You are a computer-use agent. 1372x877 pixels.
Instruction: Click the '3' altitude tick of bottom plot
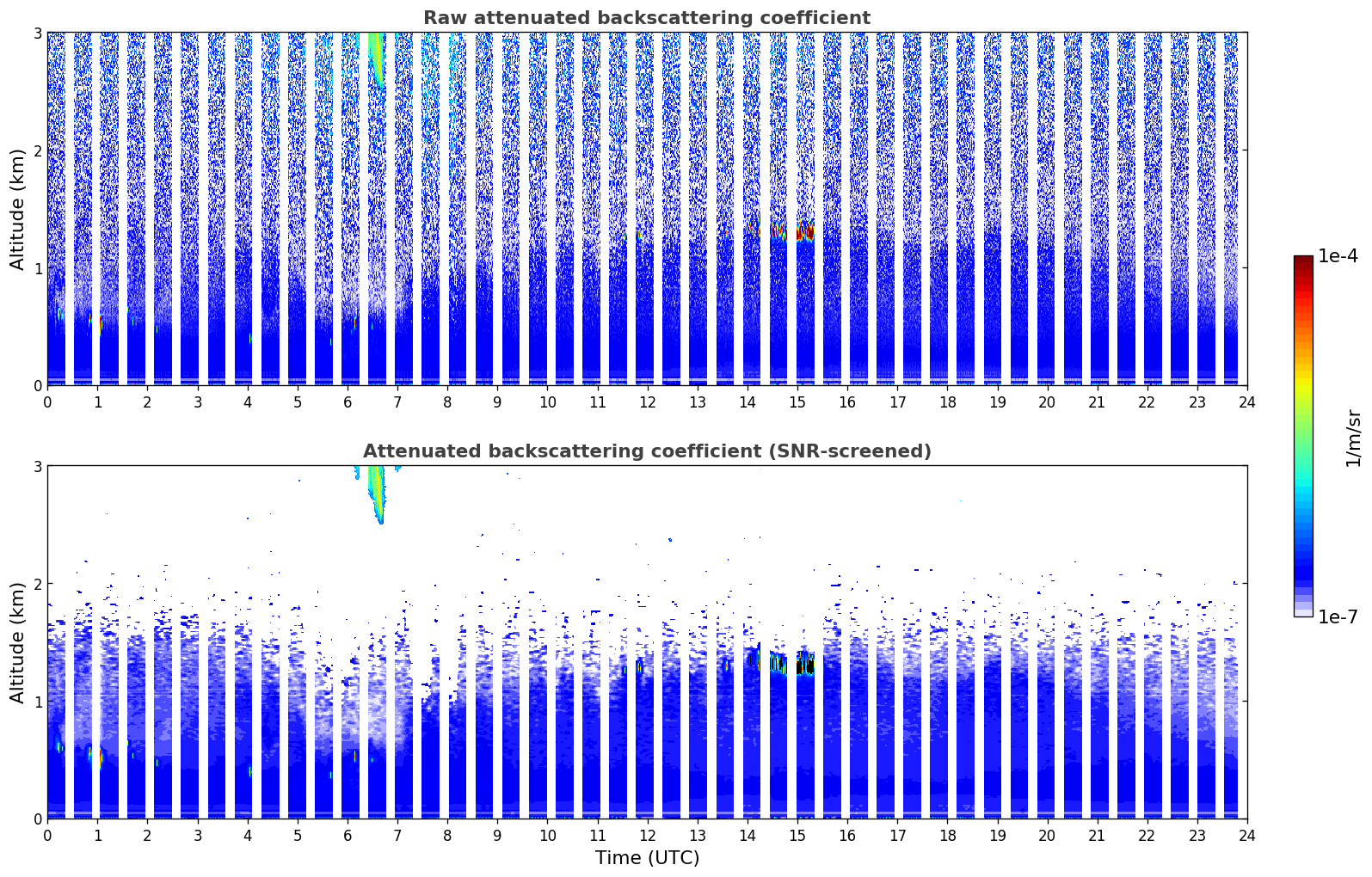point(37,466)
